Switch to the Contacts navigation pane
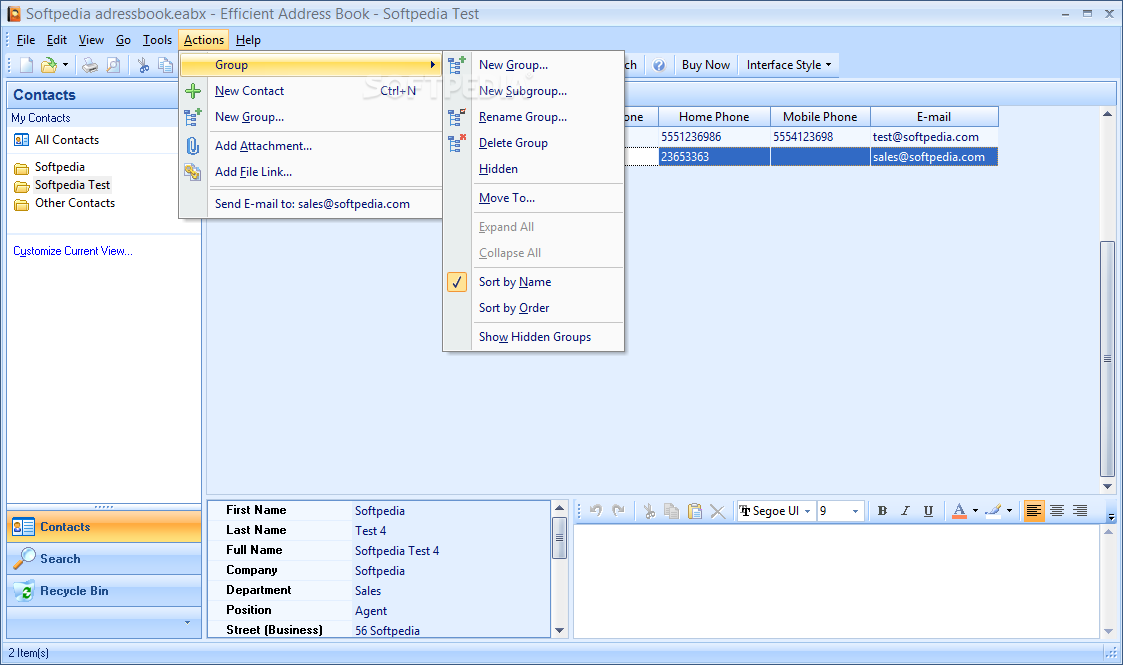1123x665 pixels. (x=104, y=527)
